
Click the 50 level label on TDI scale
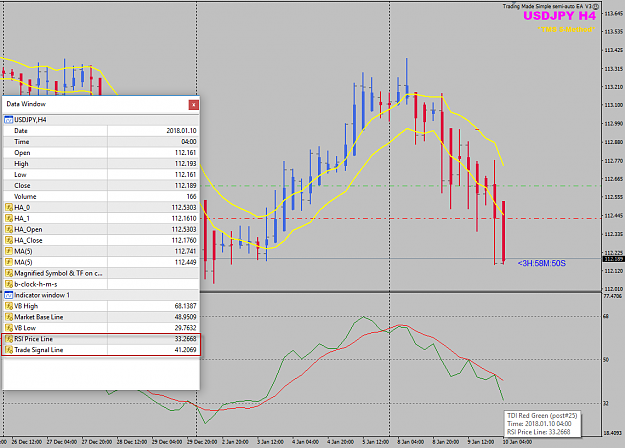coord(606,360)
